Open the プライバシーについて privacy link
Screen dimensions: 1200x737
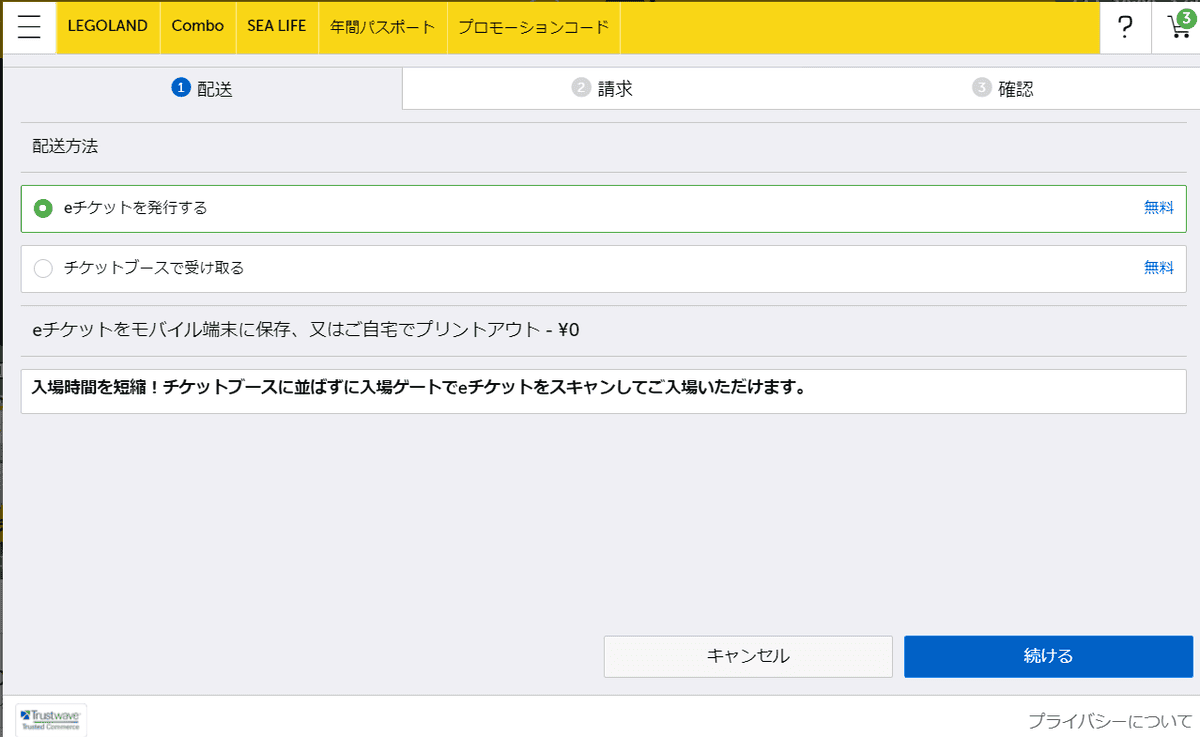[1110, 718]
